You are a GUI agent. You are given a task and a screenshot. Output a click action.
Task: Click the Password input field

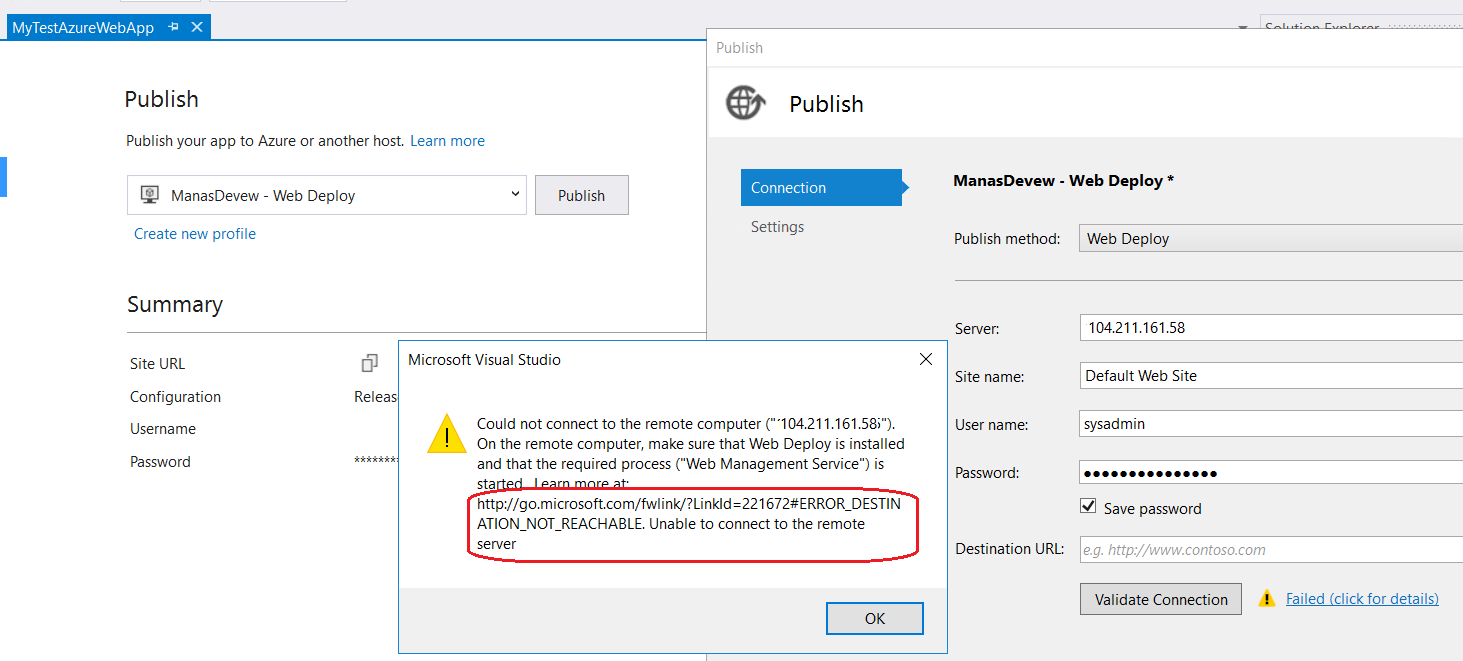[x=1271, y=473]
